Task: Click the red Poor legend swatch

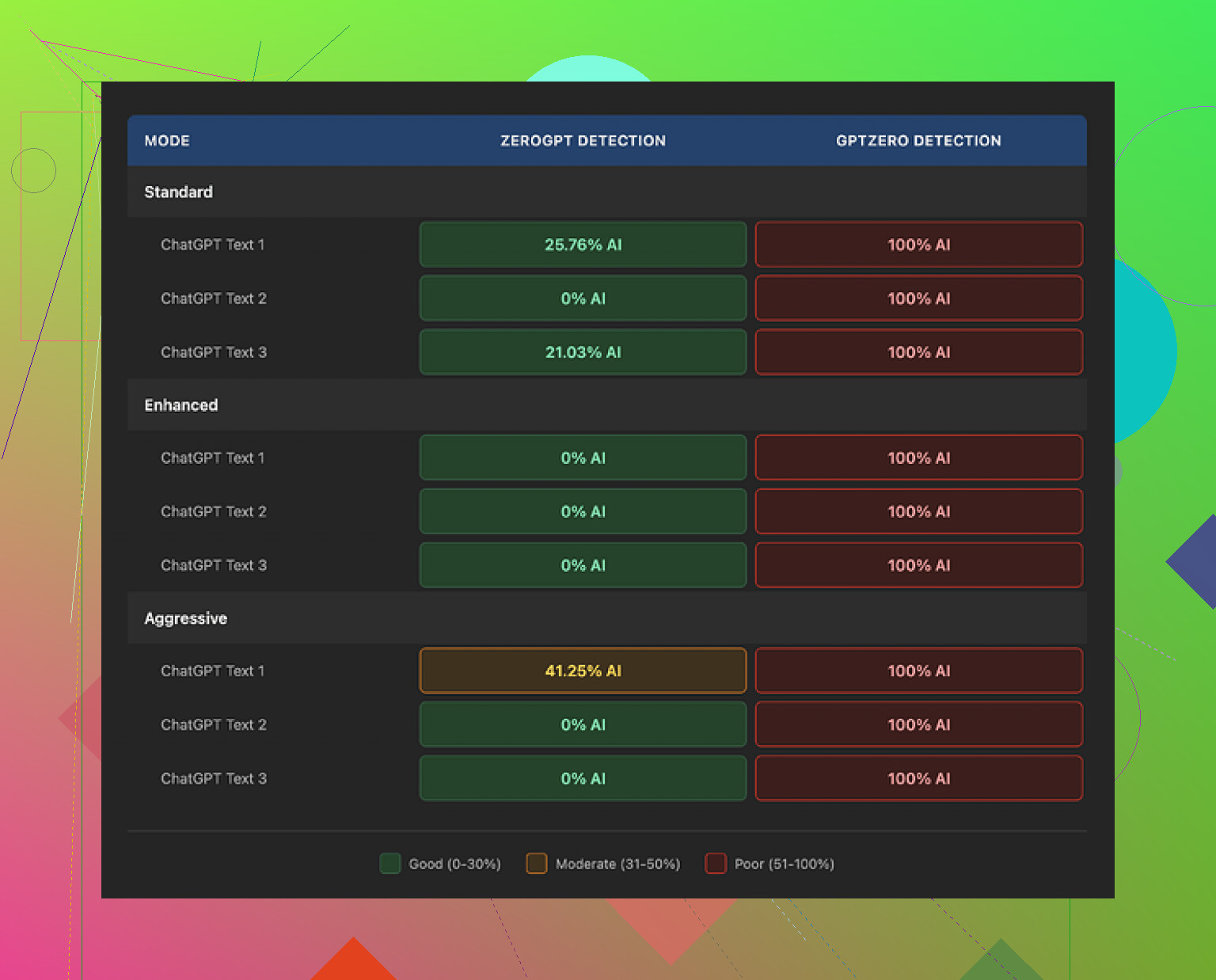Action: tap(716, 864)
